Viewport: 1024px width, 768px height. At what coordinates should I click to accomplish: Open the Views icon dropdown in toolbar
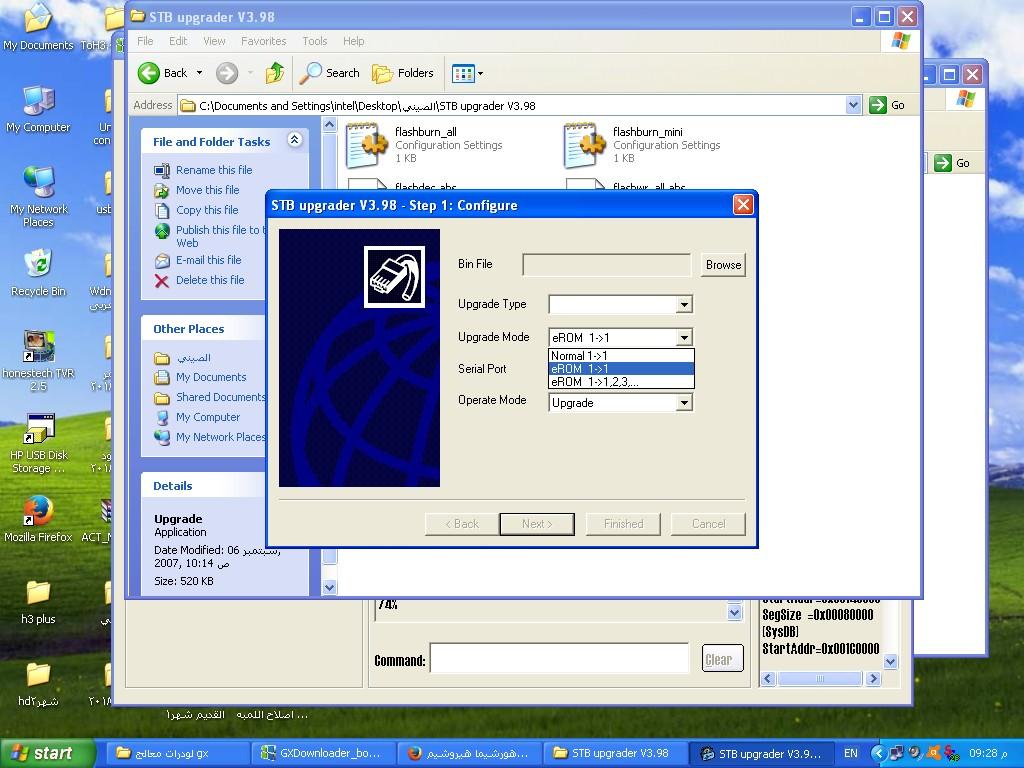[x=467, y=73]
